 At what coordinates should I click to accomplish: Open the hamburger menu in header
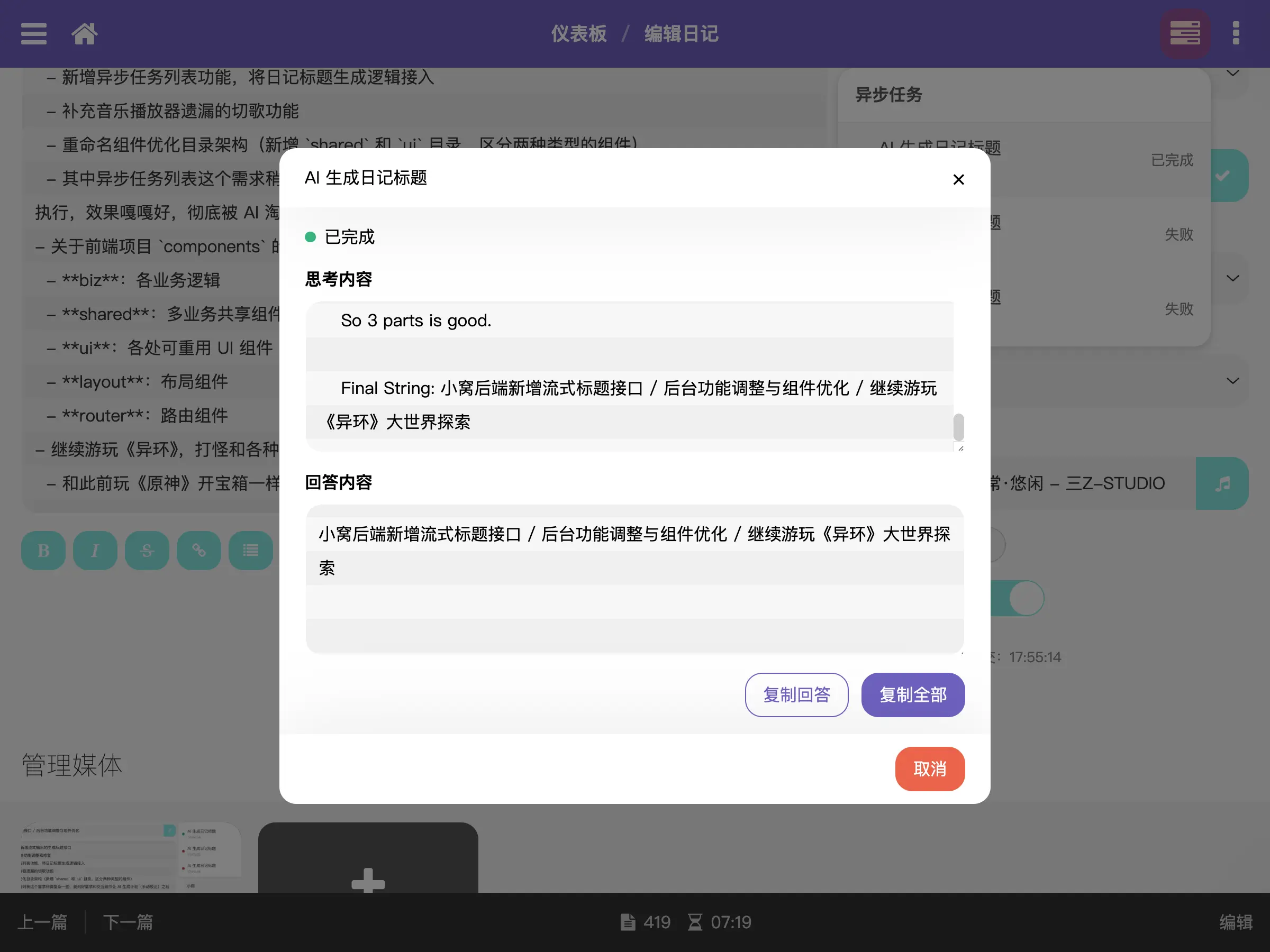[33, 33]
